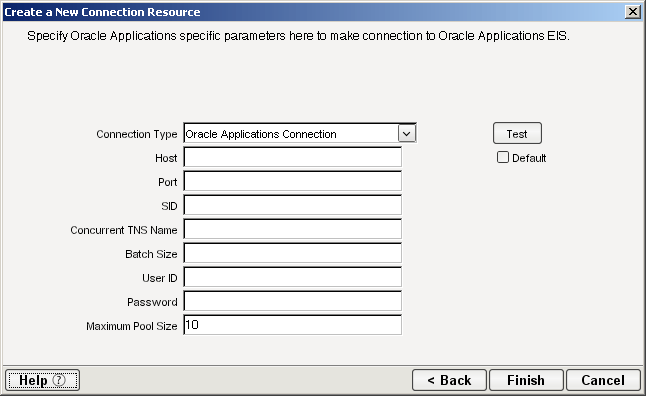
Task: Focus the Batch Size field
Action: pyautogui.click(x=293, y=253)
